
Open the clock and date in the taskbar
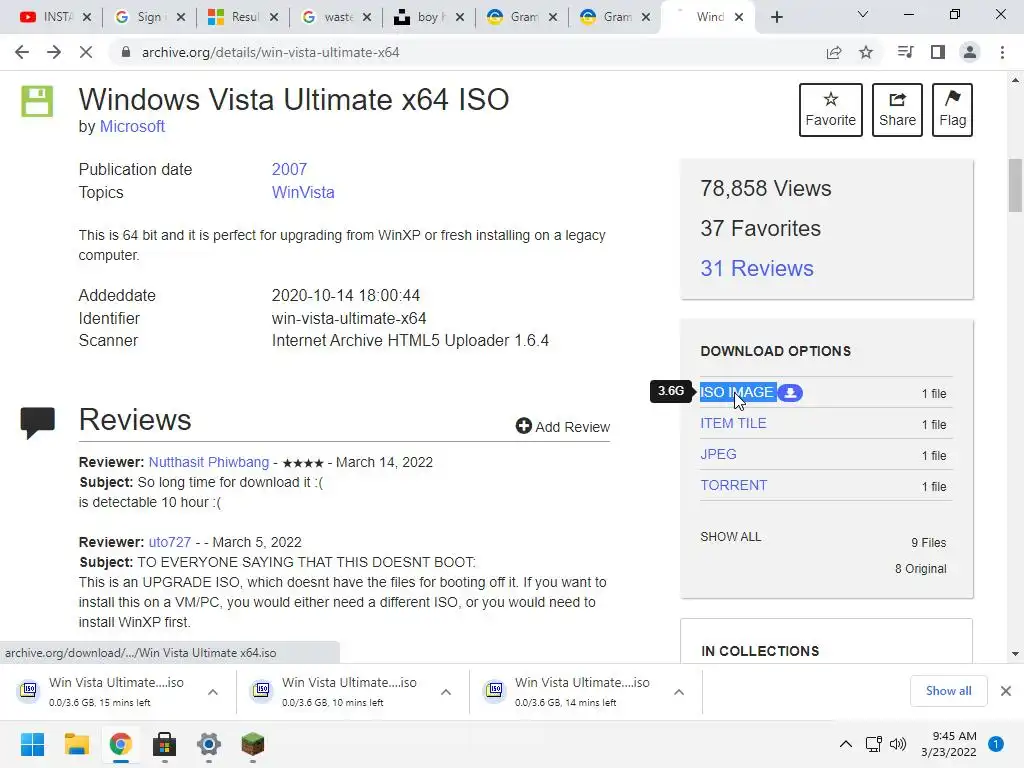coord(949,744)
